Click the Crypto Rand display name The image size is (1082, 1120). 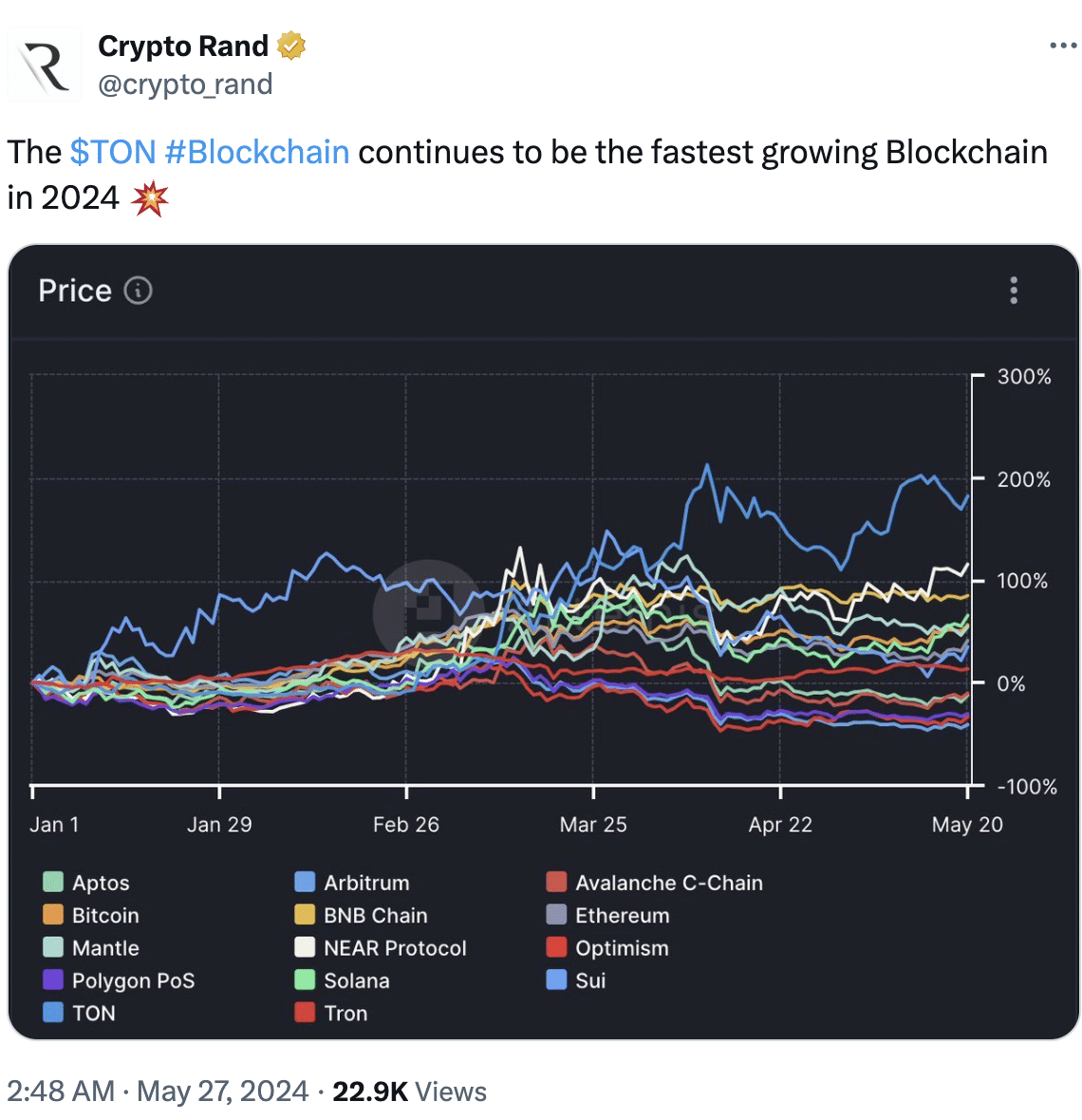tap(183, 46)
